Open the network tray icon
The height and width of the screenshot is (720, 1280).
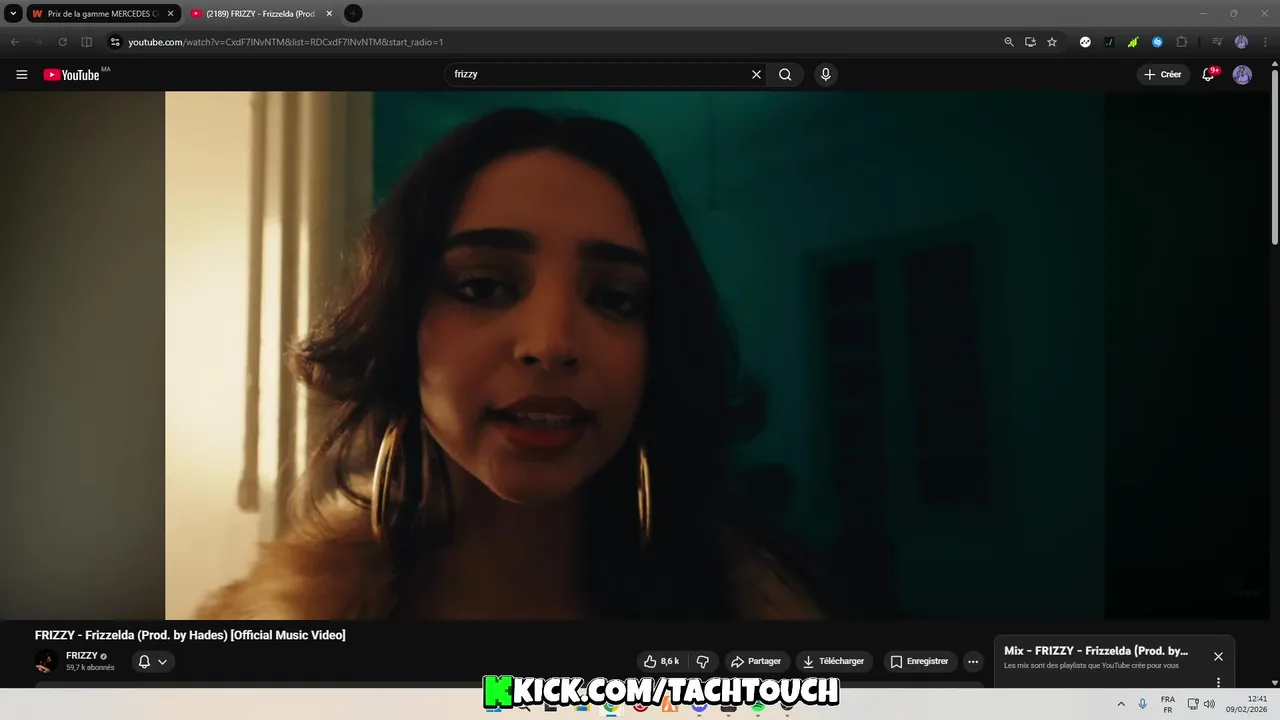1193,704
